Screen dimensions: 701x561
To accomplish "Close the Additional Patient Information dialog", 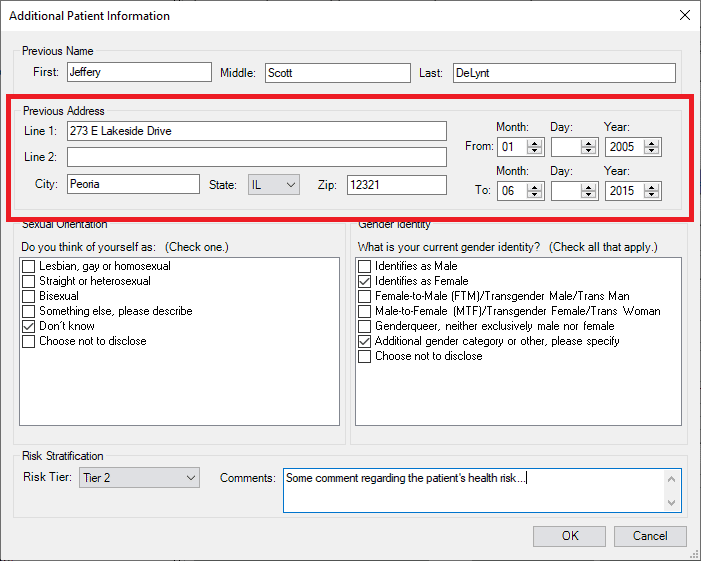I will point(684,16).
